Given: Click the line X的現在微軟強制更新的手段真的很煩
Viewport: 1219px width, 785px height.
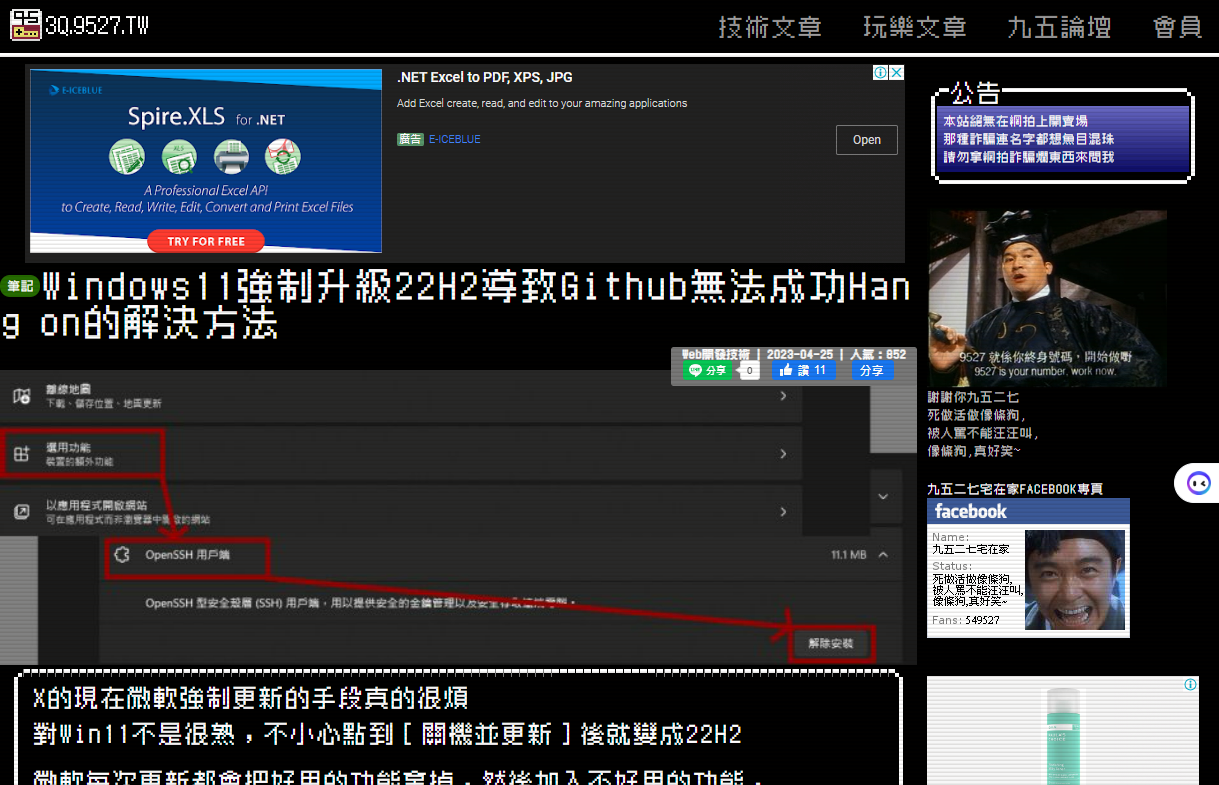Looking at the screenshot, I should pyautogui.click(x=251, y=698).
